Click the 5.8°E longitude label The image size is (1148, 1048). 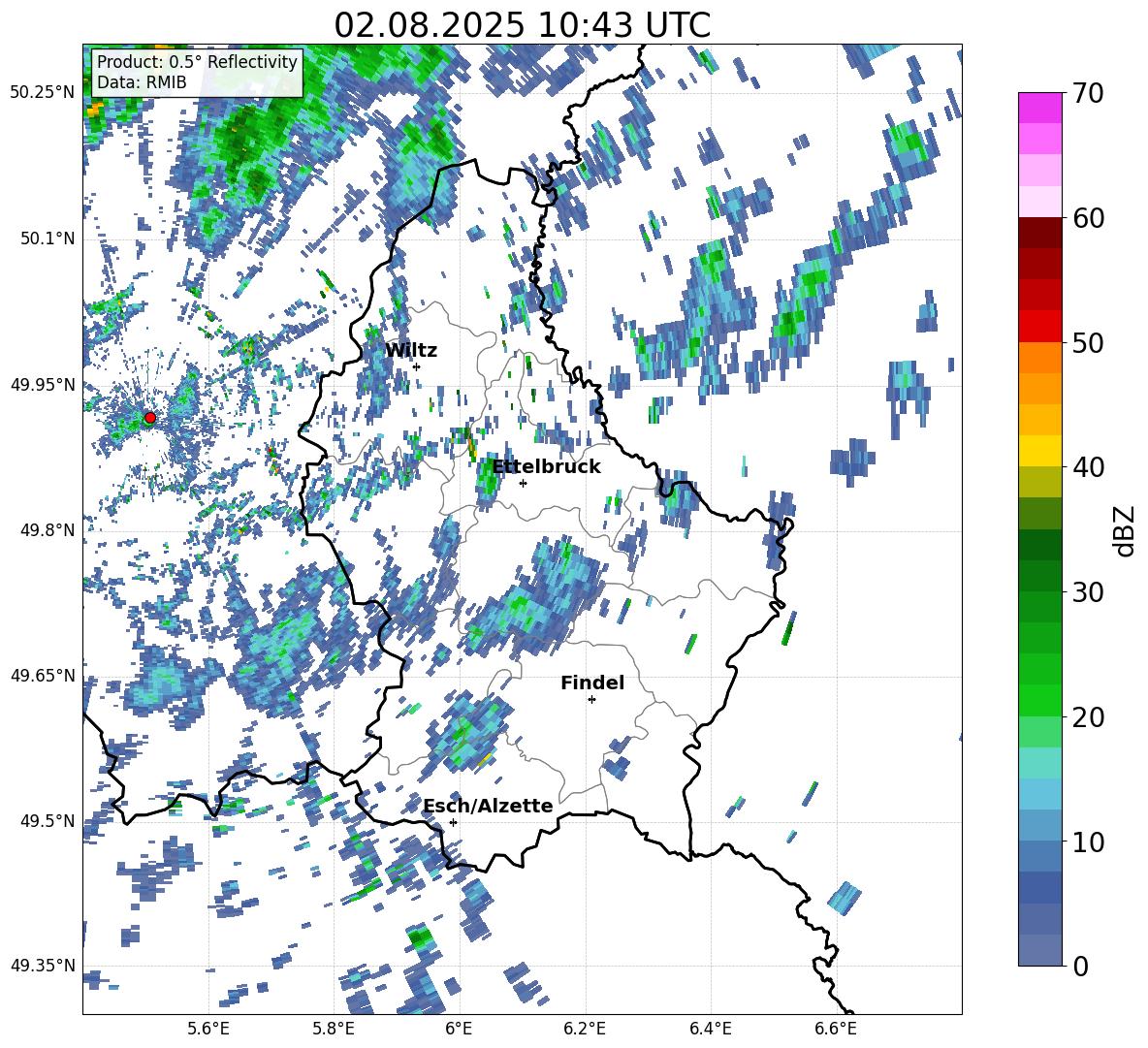tap(334, 1029)
